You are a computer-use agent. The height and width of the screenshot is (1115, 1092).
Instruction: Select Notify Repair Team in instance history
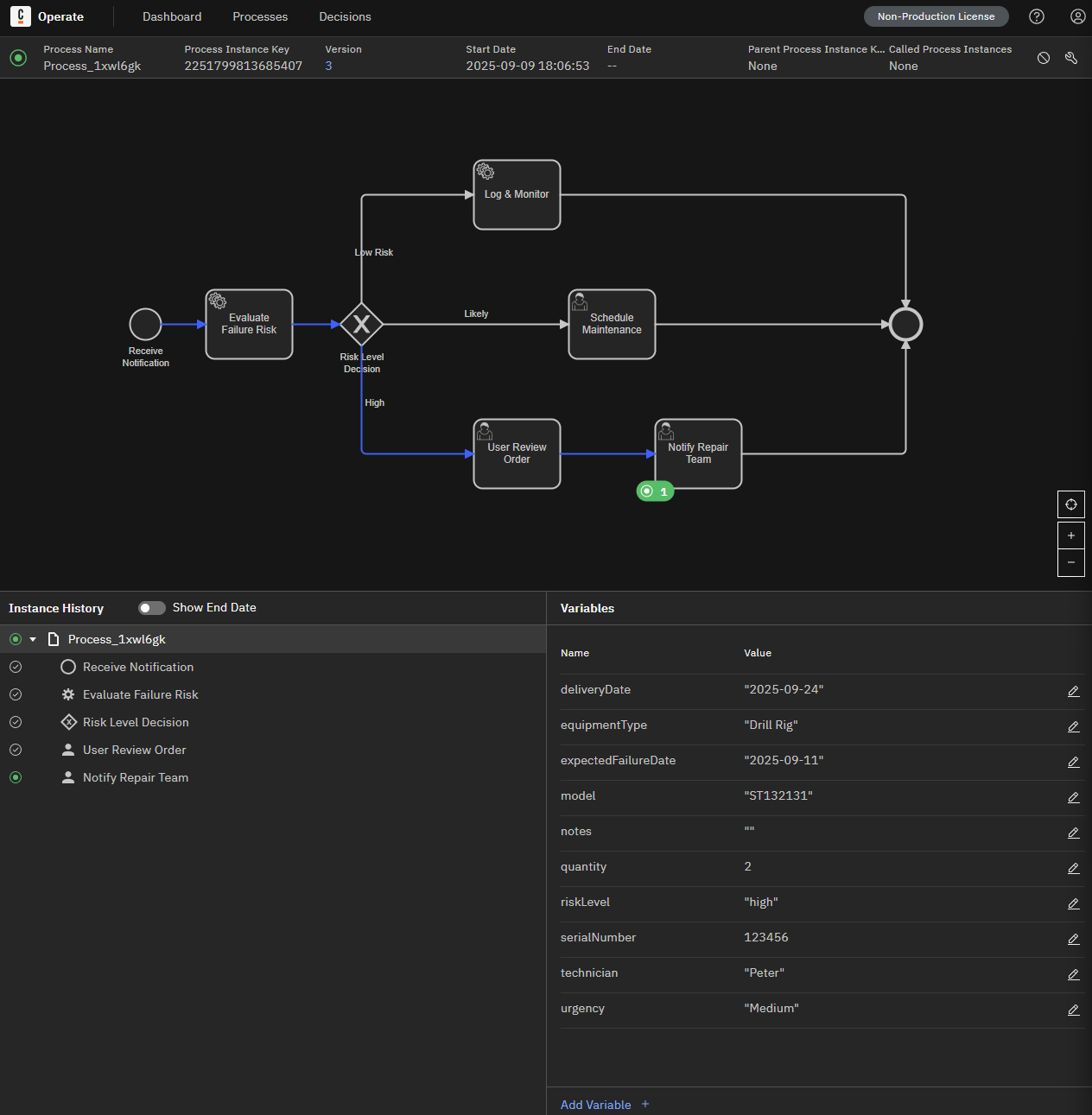(136, 777)
